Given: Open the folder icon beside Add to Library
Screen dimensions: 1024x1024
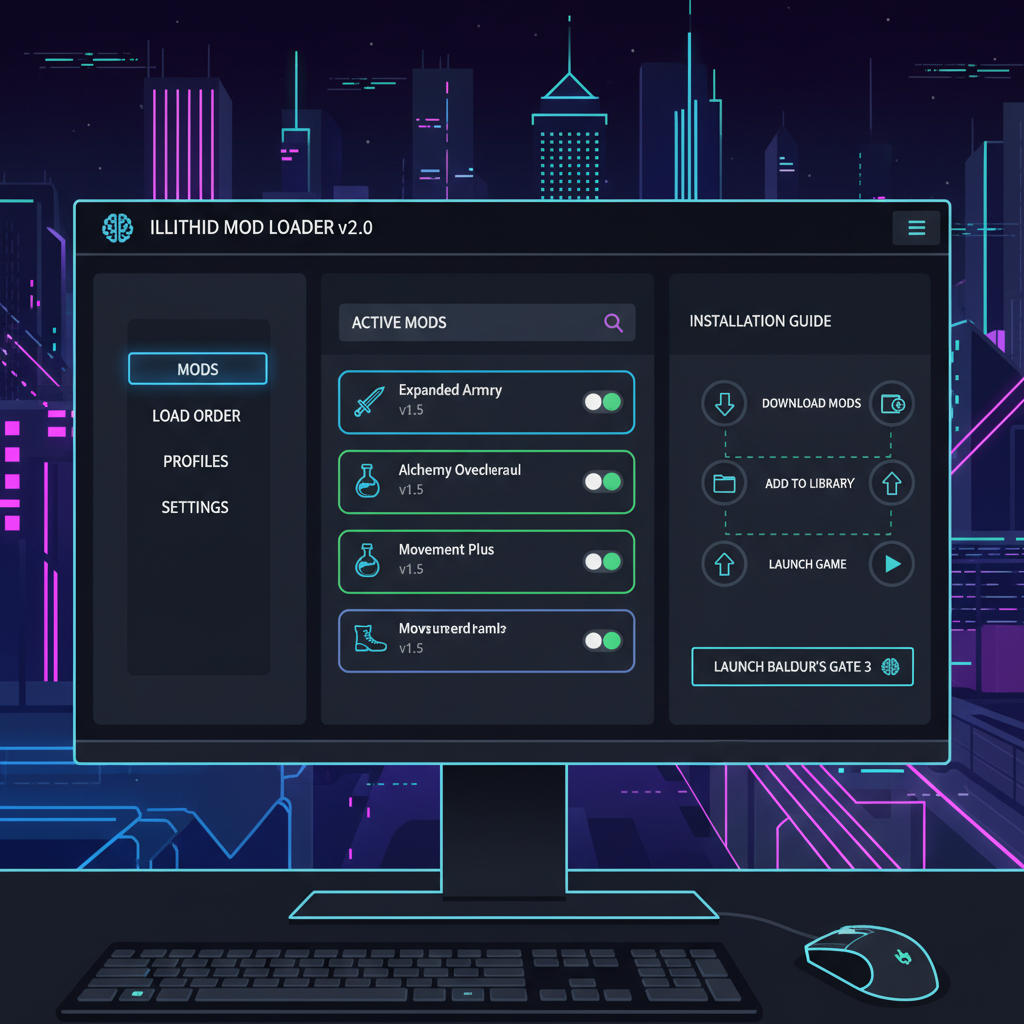Looking at the screenshot, I should pyautogui.click(x=723, y=483).
